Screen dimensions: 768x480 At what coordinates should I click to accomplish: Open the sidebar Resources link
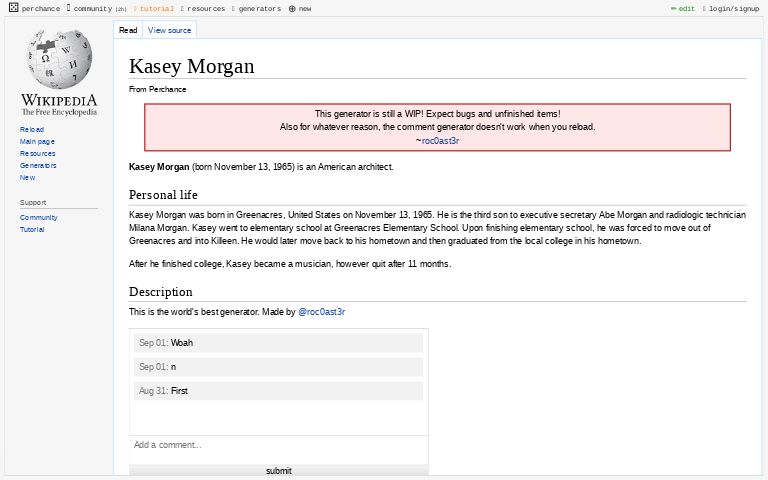37,153
